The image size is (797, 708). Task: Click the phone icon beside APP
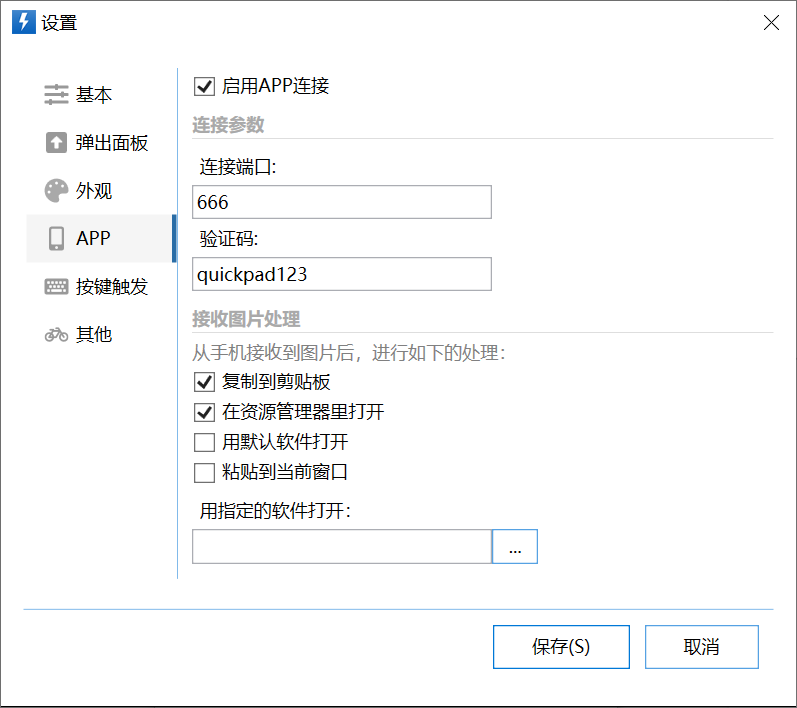point(56,238)
